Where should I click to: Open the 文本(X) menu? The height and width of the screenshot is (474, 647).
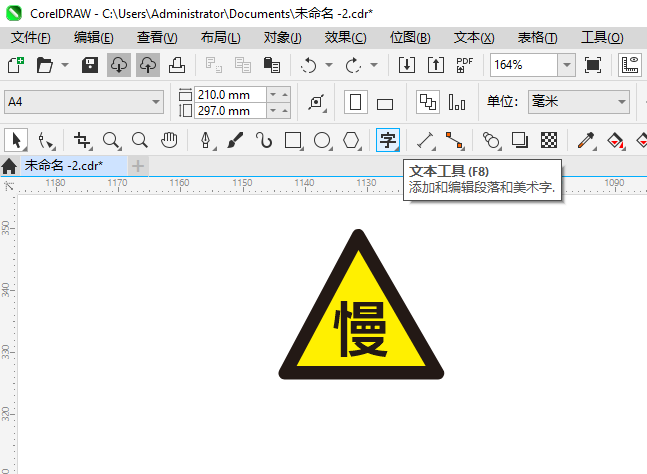[474, 38]
